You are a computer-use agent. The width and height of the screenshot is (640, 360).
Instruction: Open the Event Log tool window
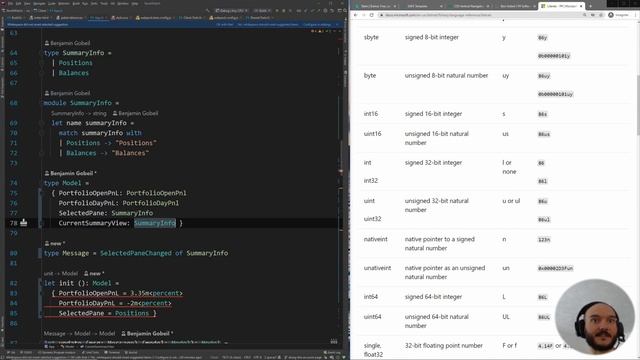332,352
